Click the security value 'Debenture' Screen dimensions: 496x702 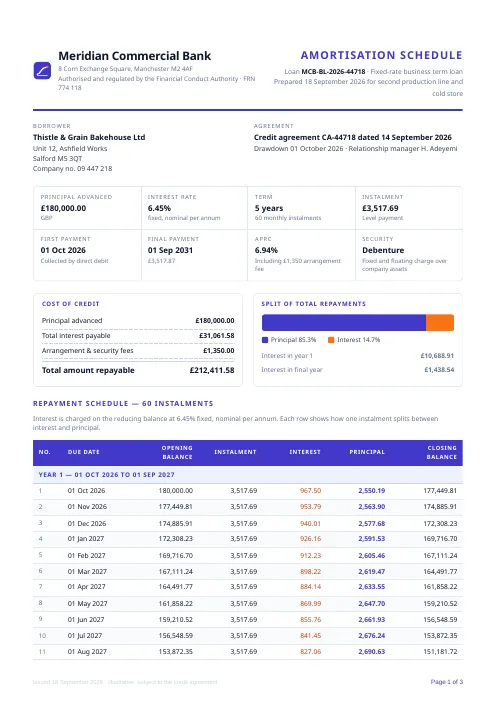click(383, 250)
